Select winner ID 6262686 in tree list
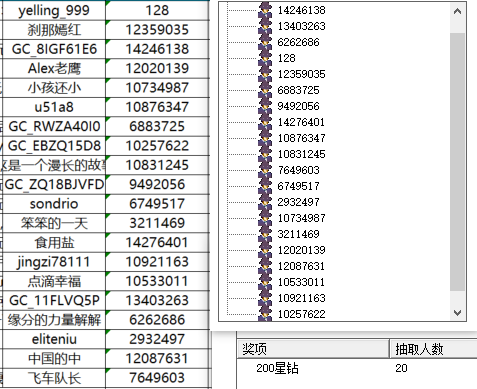The height and width of the screenshot is (389, 477). pyautogui.click(x=298, y=42)
